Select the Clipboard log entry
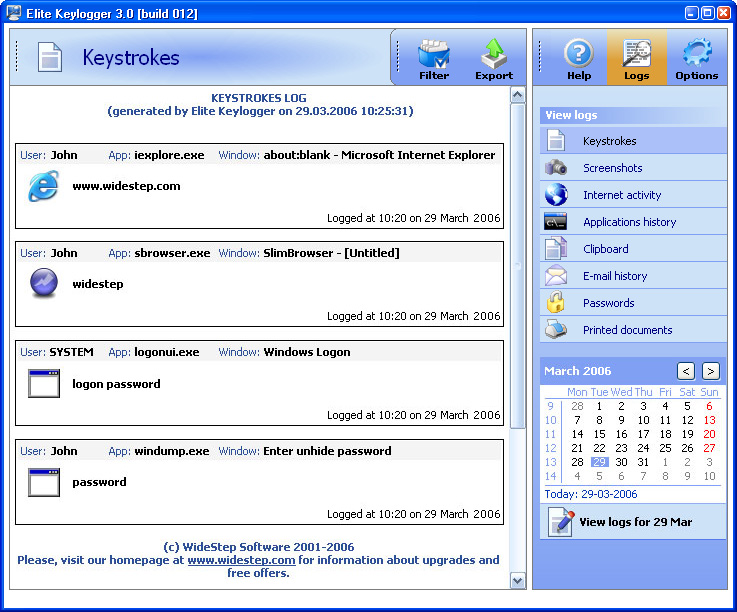 tap(605, 249)
